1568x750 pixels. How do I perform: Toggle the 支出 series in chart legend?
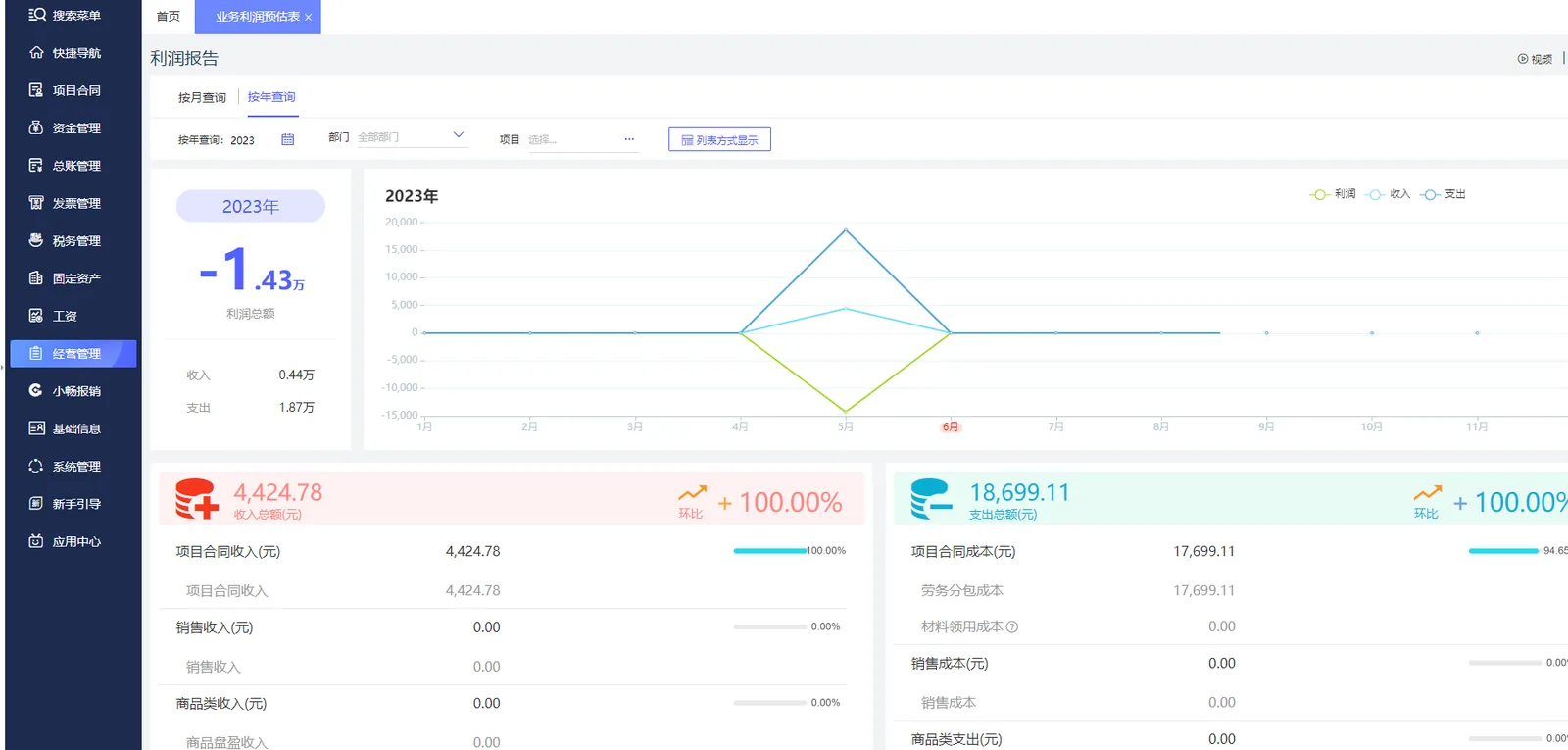point(1443,194)
